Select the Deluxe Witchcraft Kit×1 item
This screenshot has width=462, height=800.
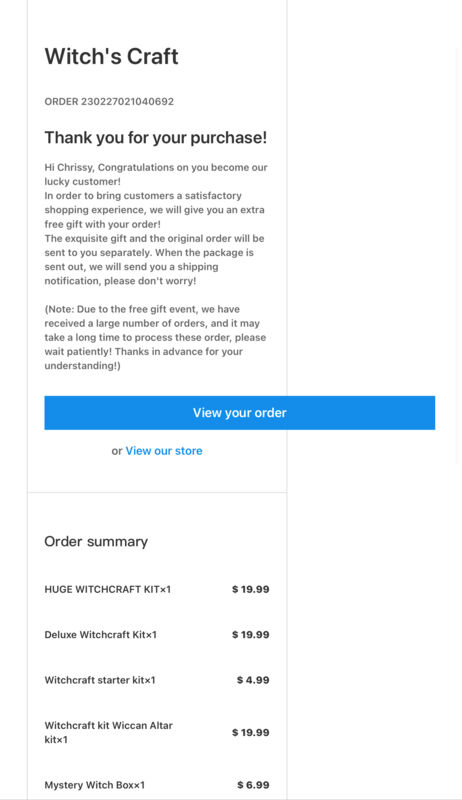pyautogui.click(x=100, y=635)
